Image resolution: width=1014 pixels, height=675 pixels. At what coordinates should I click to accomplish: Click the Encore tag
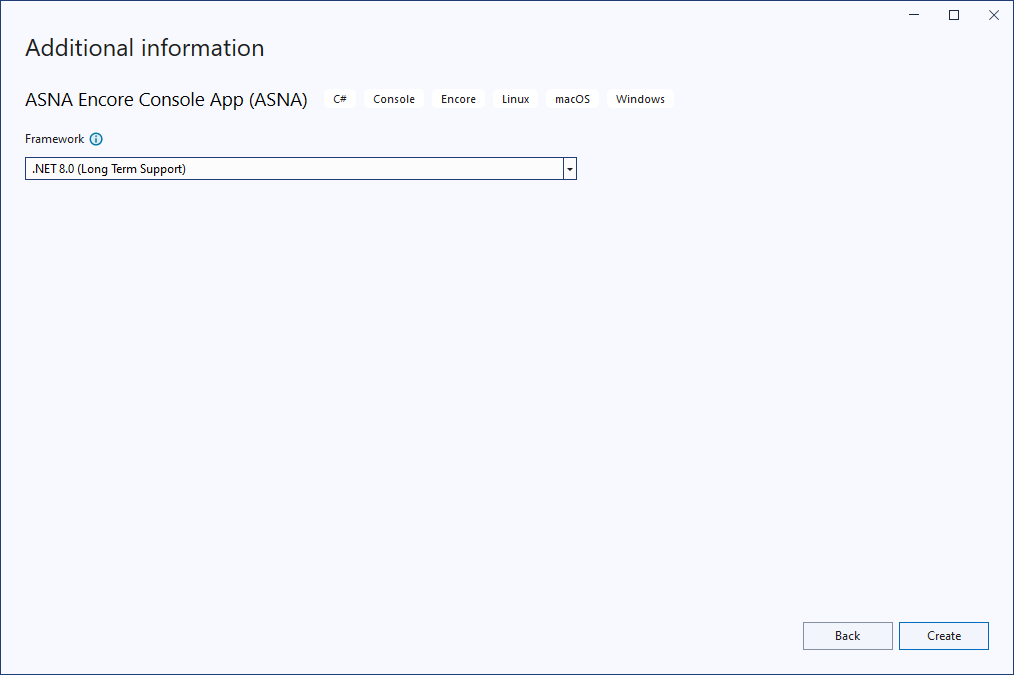click(x=458, y=99)
